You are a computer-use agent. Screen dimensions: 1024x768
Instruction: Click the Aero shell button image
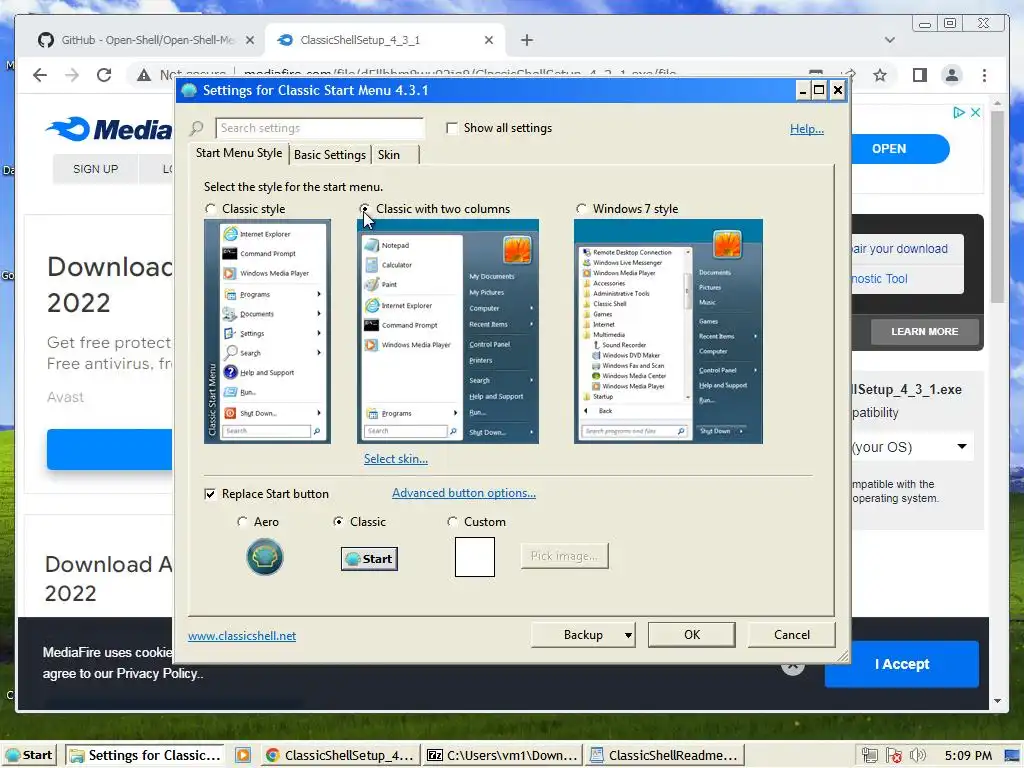[264, 557]
